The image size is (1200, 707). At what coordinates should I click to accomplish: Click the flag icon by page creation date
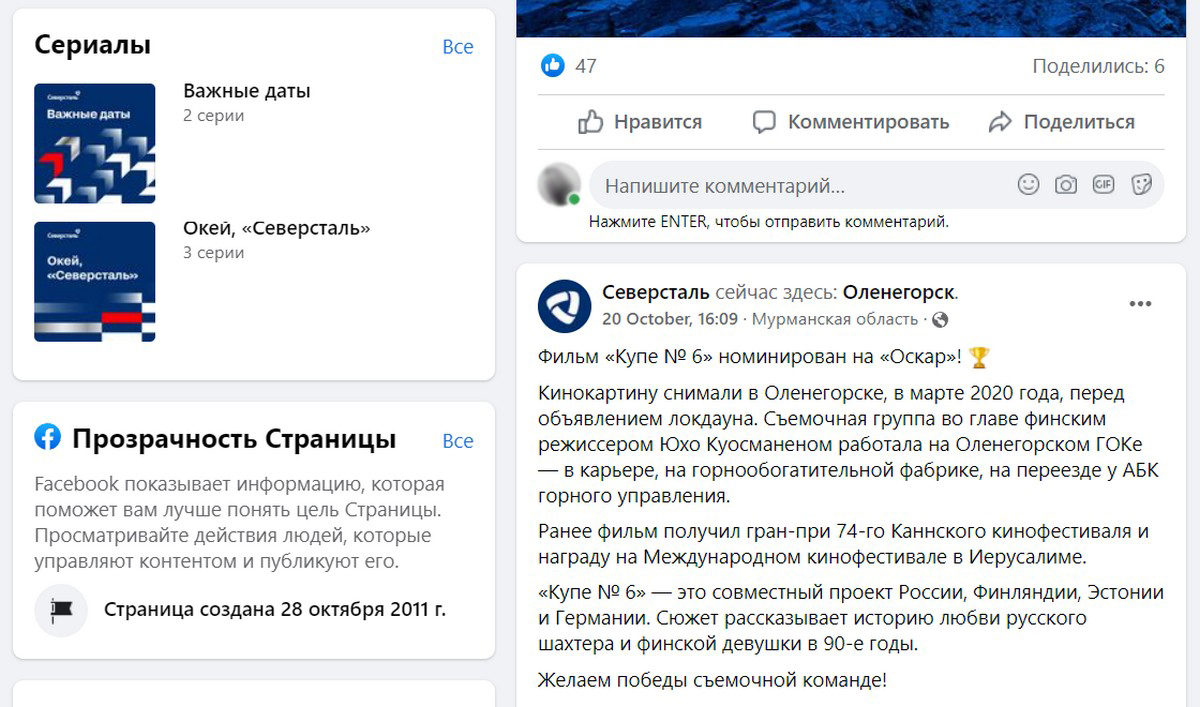[x=61, y=608]
